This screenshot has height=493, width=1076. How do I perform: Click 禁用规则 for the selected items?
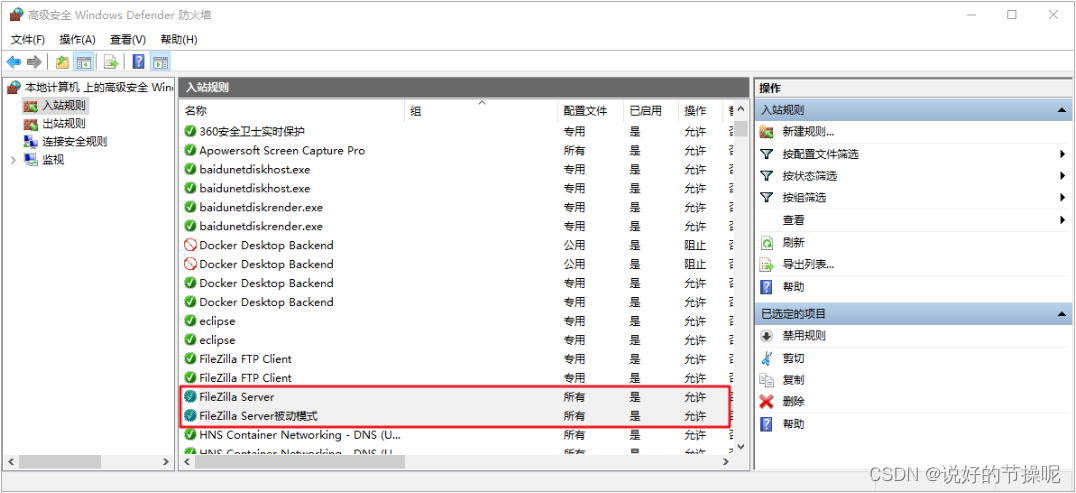point(804,336)
